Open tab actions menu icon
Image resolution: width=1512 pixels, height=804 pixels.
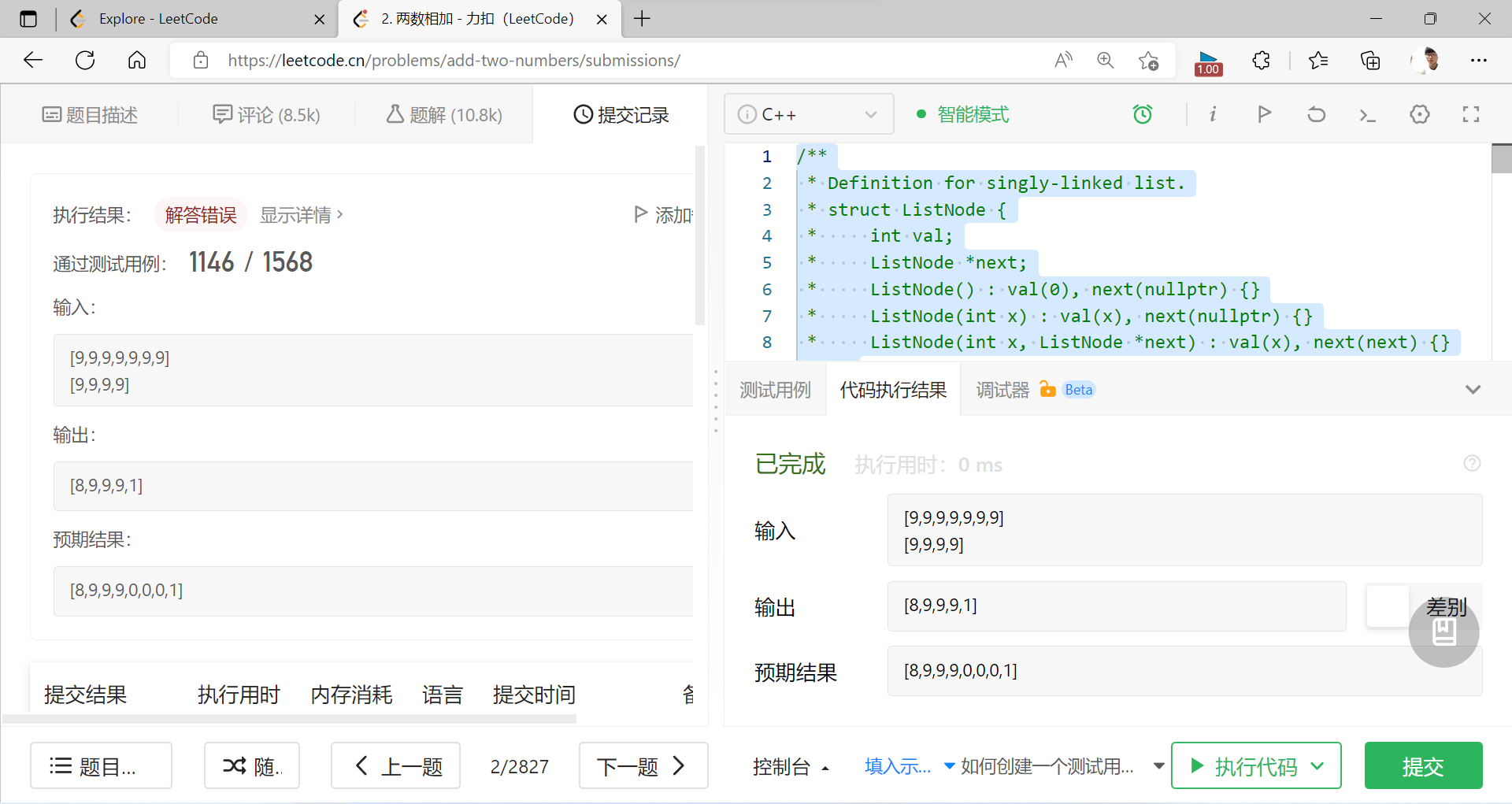click(28, 19)
